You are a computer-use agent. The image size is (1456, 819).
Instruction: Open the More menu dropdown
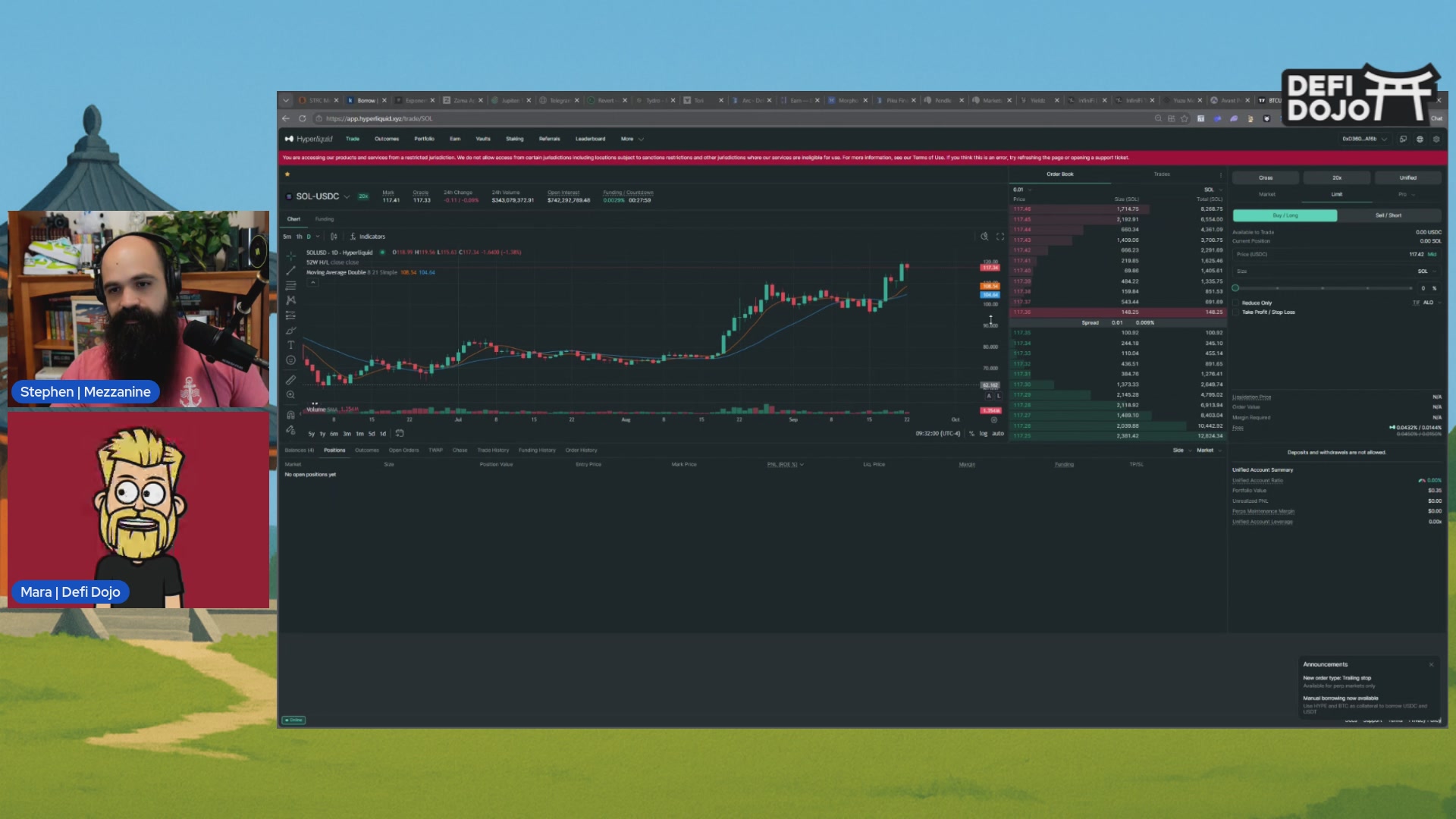tap(632, 139)
